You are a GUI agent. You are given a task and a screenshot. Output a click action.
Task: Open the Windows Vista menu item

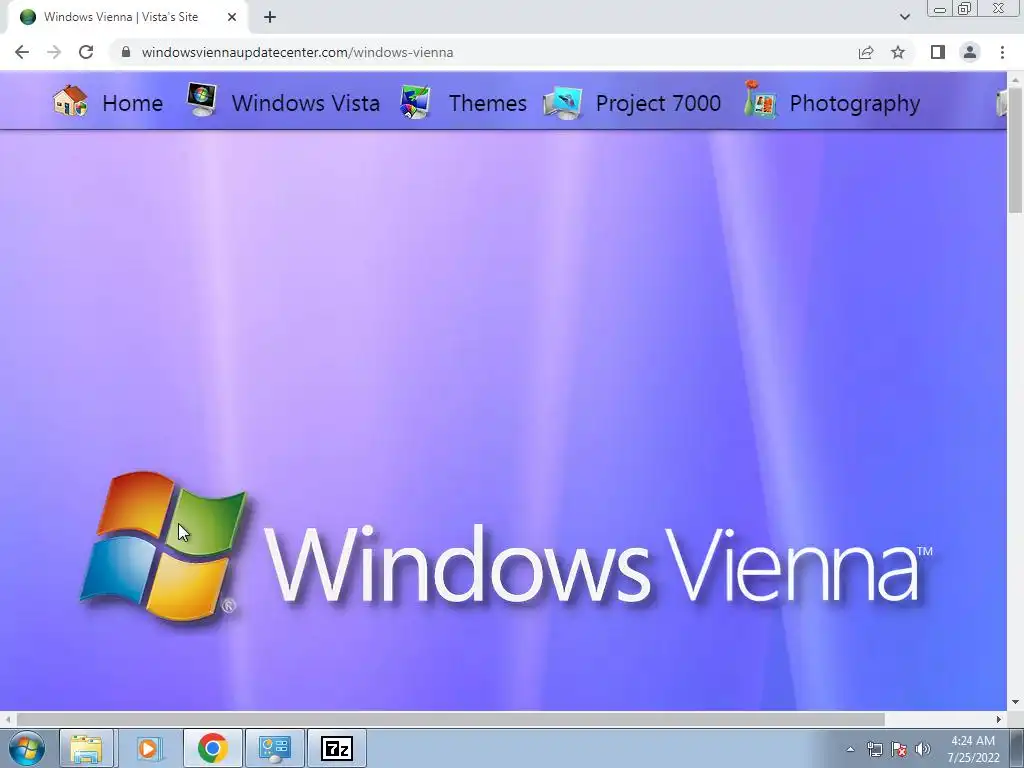306,103
